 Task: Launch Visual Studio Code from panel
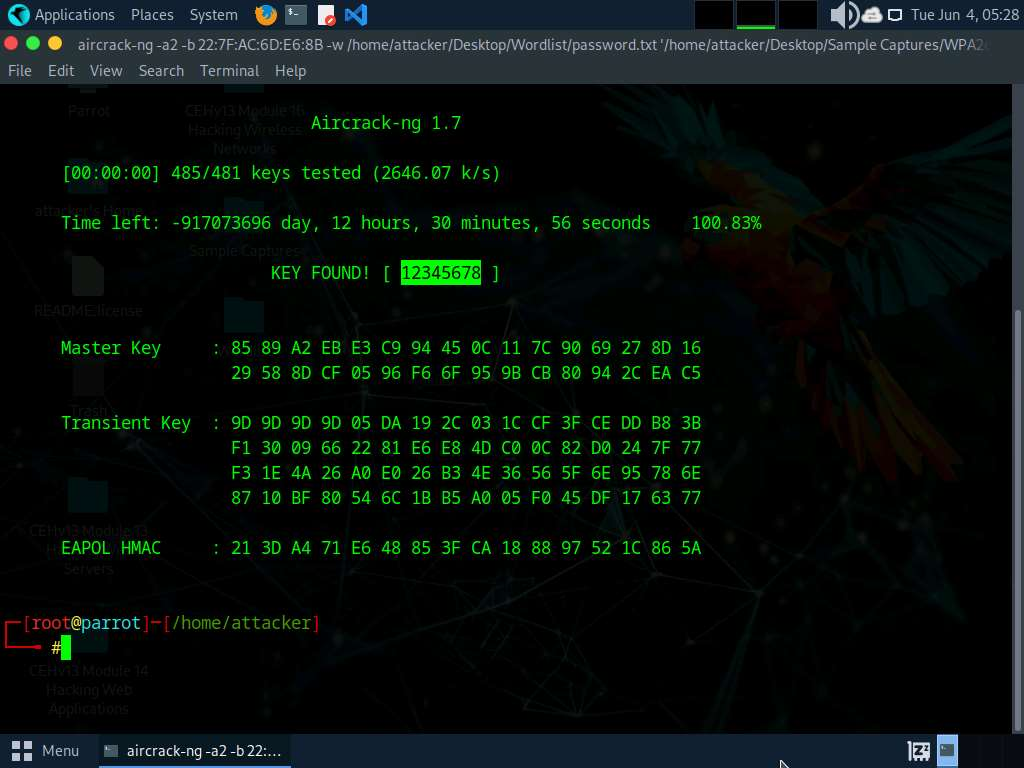[355, 15]
